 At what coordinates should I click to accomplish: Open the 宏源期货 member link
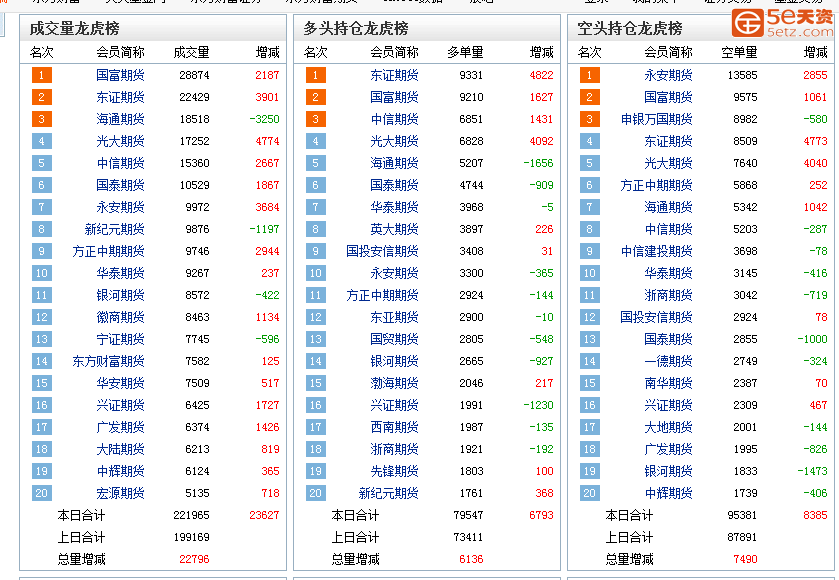tap(120, 493)
